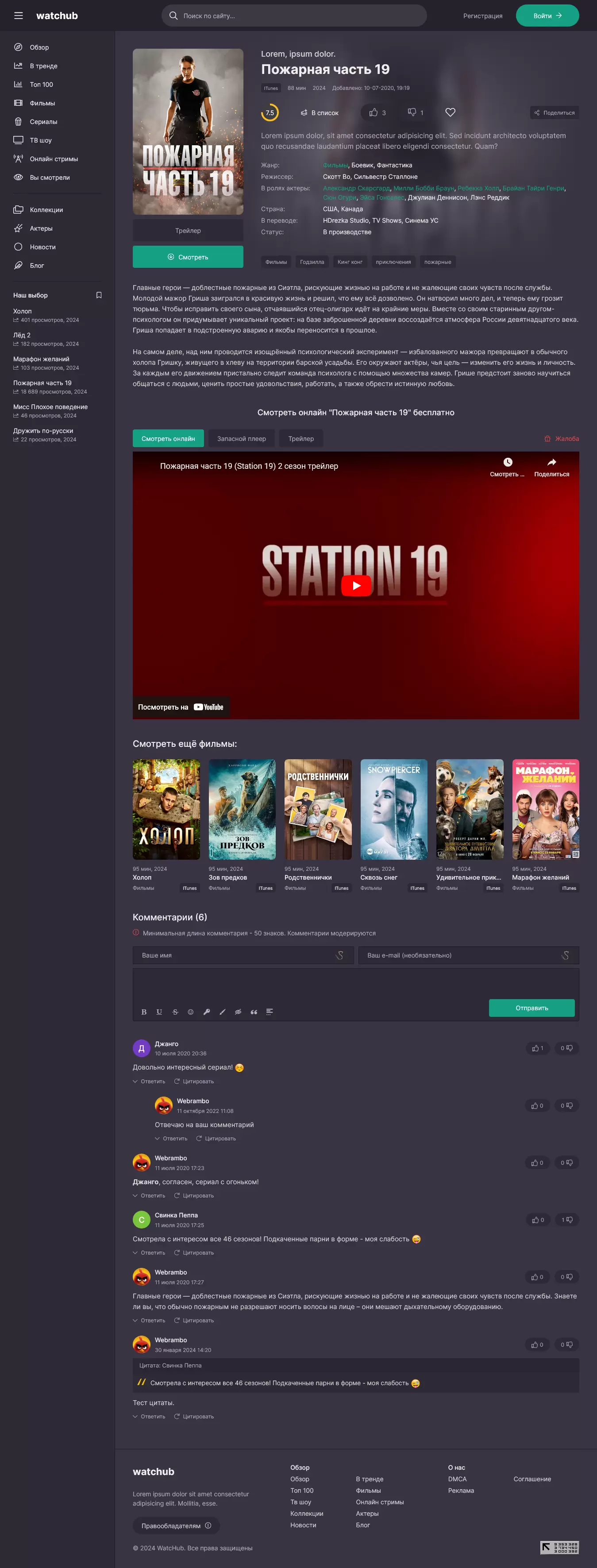Image resolution: width=597 pixels, height=1568 pixels.
Task: Thumbs-up Джанго's comment
Action: tap(537, 1048)
